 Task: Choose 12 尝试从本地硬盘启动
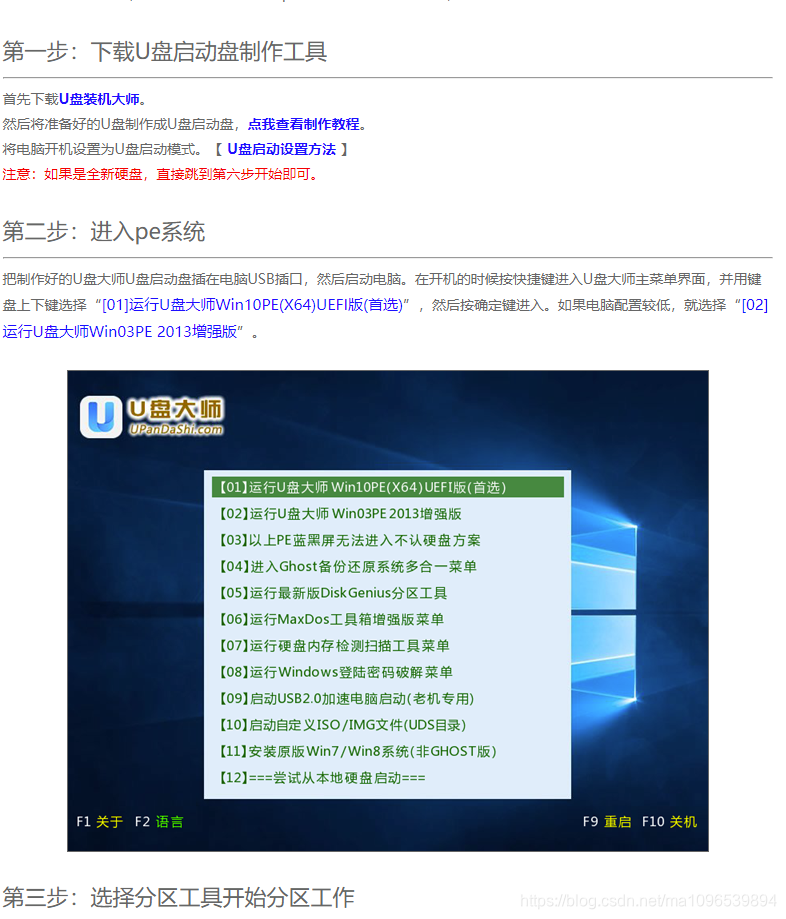322,778
